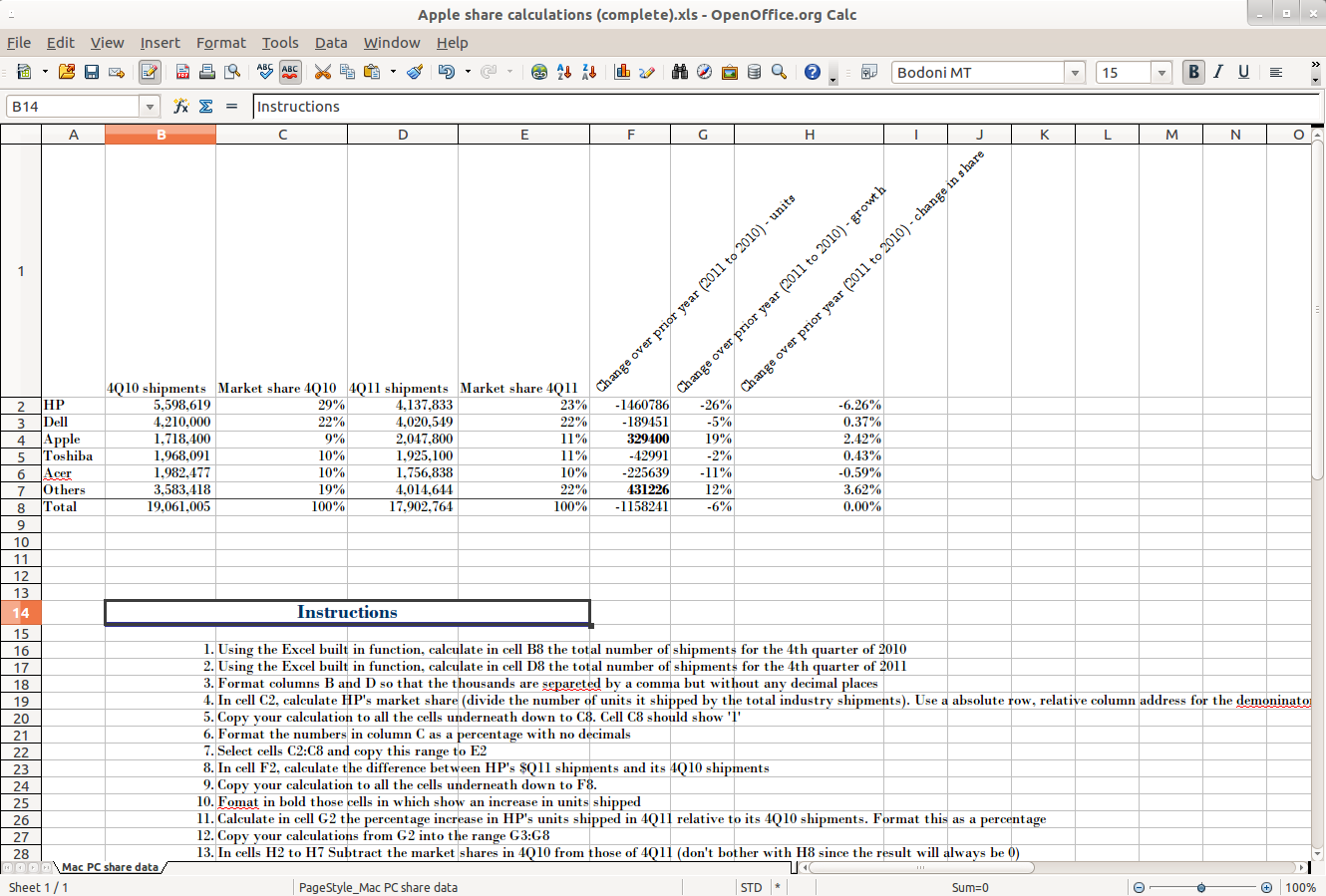
Task: Click the Paste clipboard icon
Action: (373, 72)
